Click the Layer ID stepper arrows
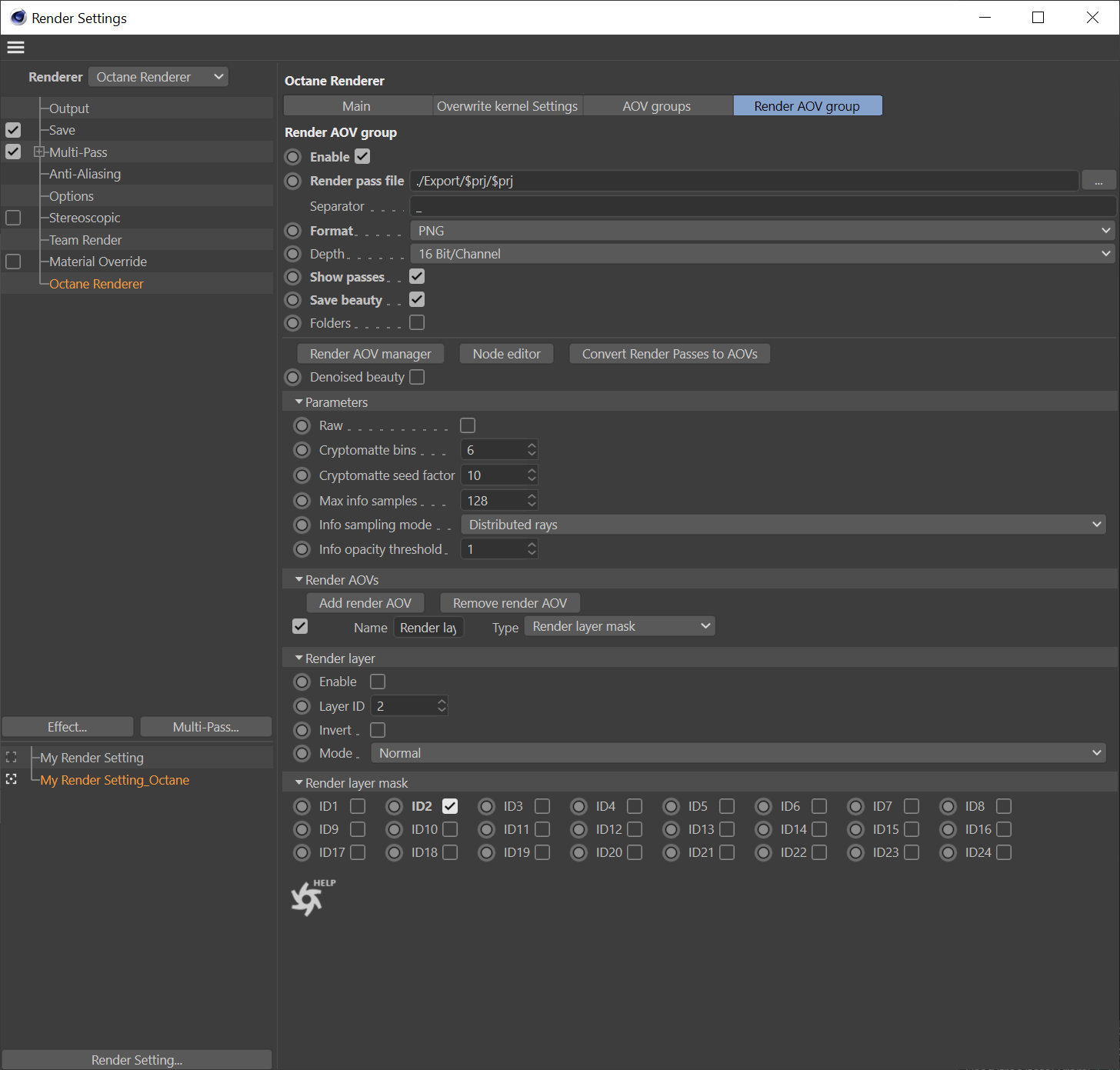This screenshot has height=1070, width=1120. 442,706
